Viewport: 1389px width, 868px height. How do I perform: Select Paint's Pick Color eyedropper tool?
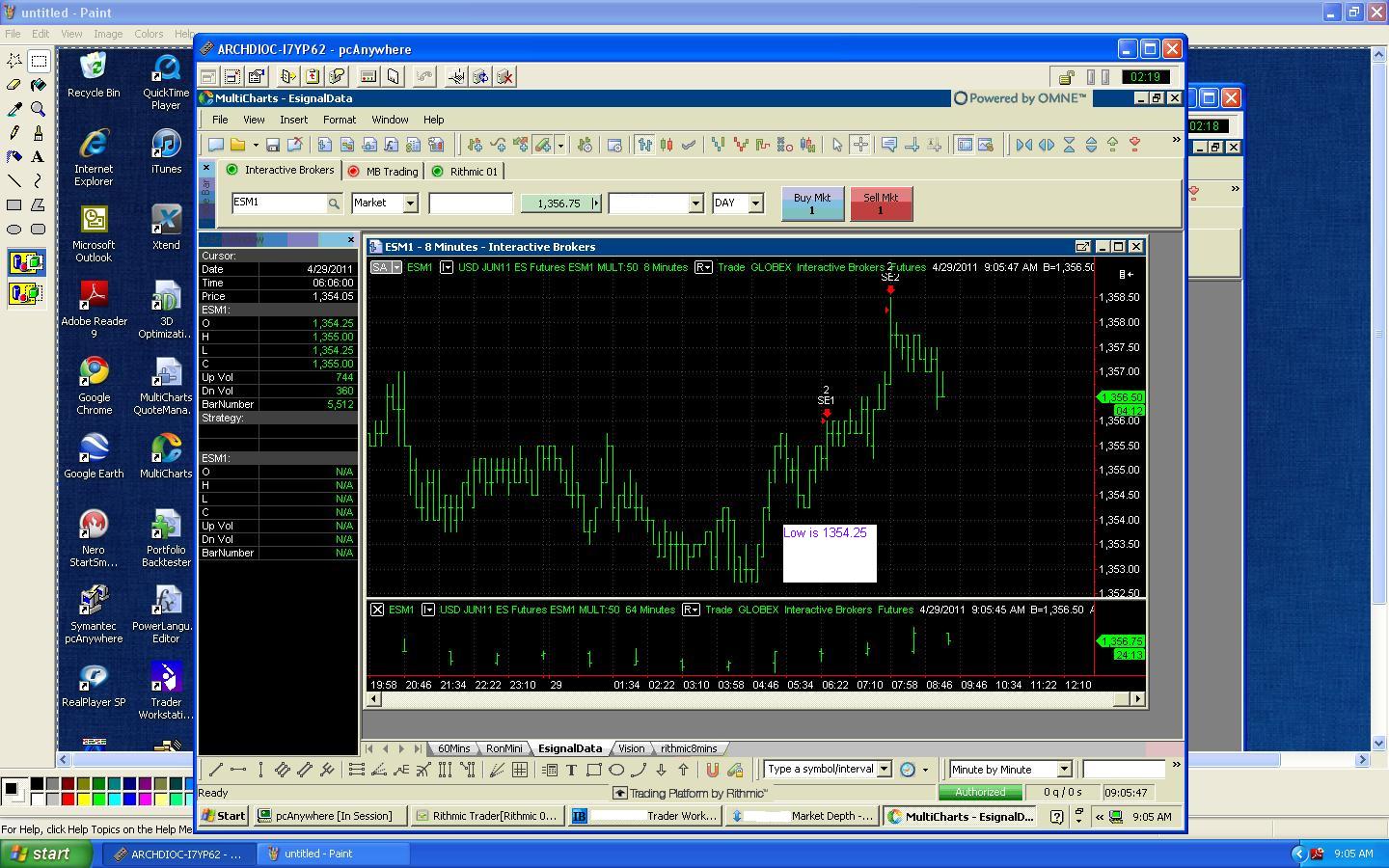pyautogui.click(x=14, y=109)
